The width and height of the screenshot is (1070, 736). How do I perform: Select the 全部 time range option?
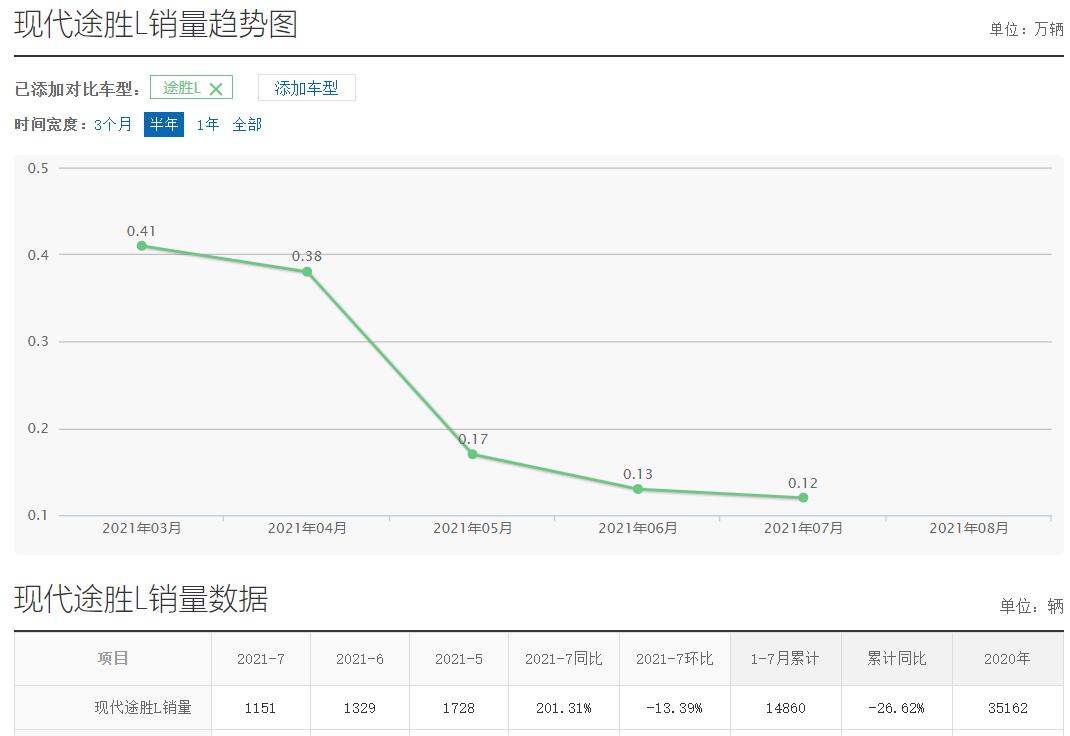pyautogui.click(x=246, y=125)
